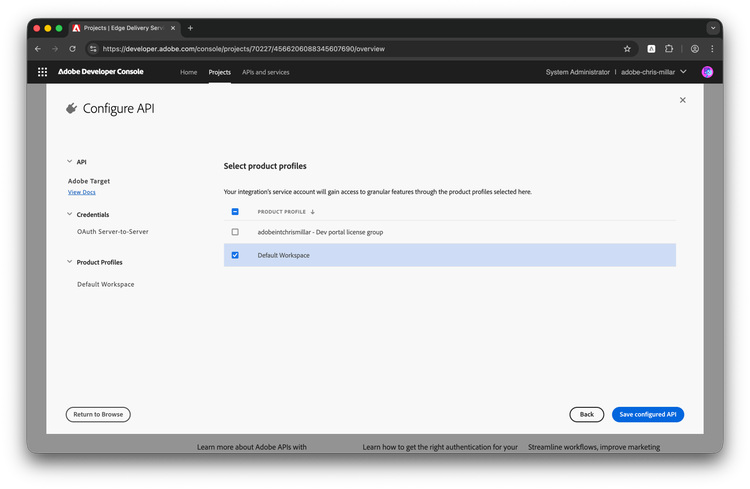Bookmark this page with the star icon
The width and height of the screenshot is (750, 489).
[x=627, y=48]
